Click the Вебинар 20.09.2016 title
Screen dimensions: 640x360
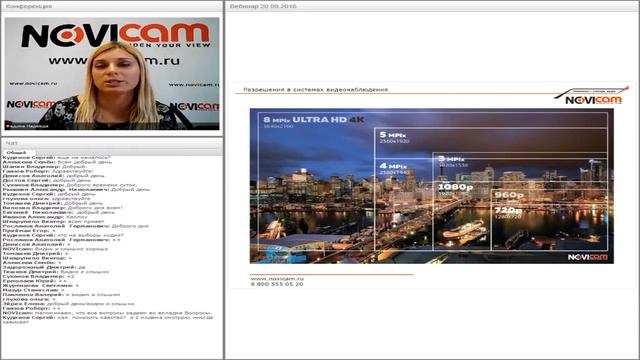(263, 6)
